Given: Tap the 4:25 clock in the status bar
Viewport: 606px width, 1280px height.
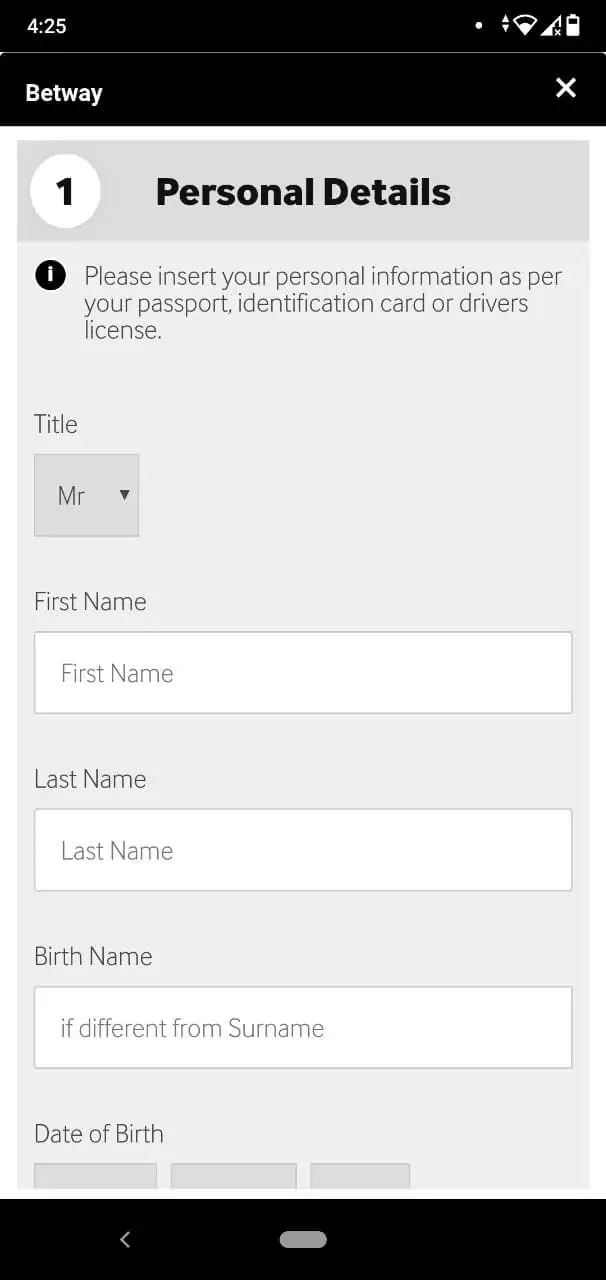Looking at the screenshot, I should coord(47,26).
